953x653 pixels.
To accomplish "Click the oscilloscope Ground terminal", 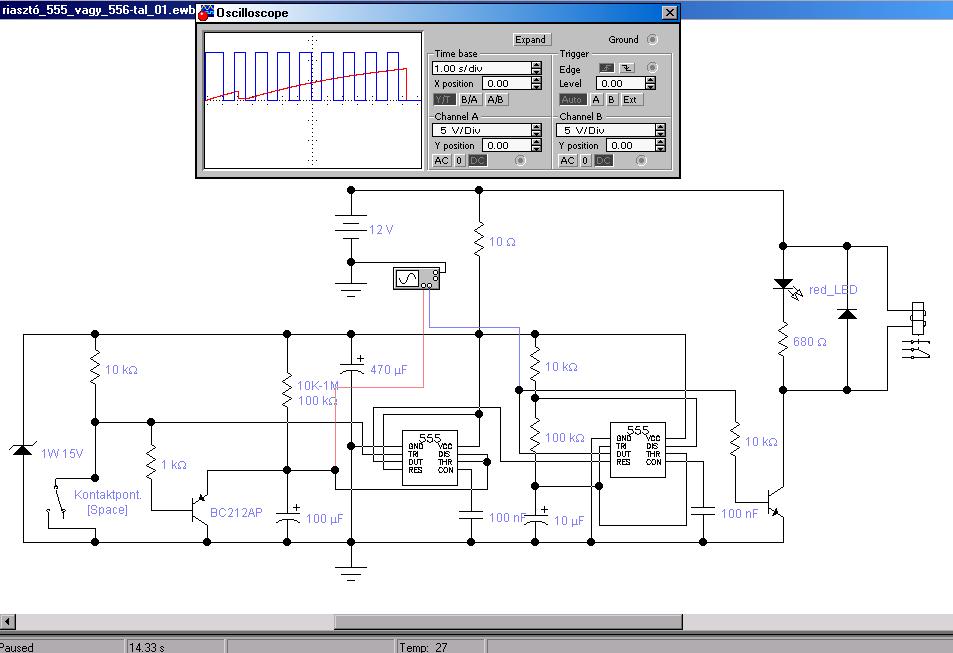I will coord(652,40).
